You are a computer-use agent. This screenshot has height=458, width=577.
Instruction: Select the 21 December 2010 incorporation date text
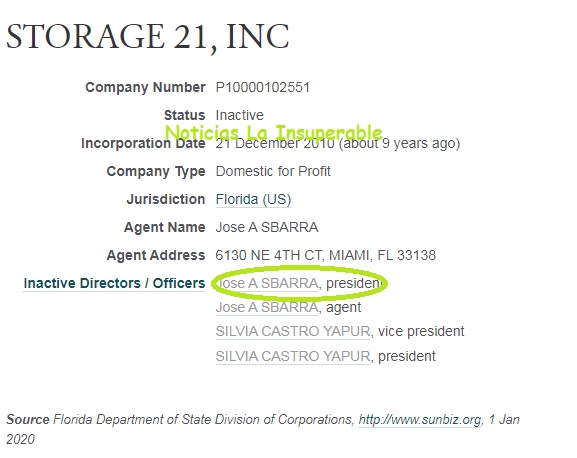point(275,143)
